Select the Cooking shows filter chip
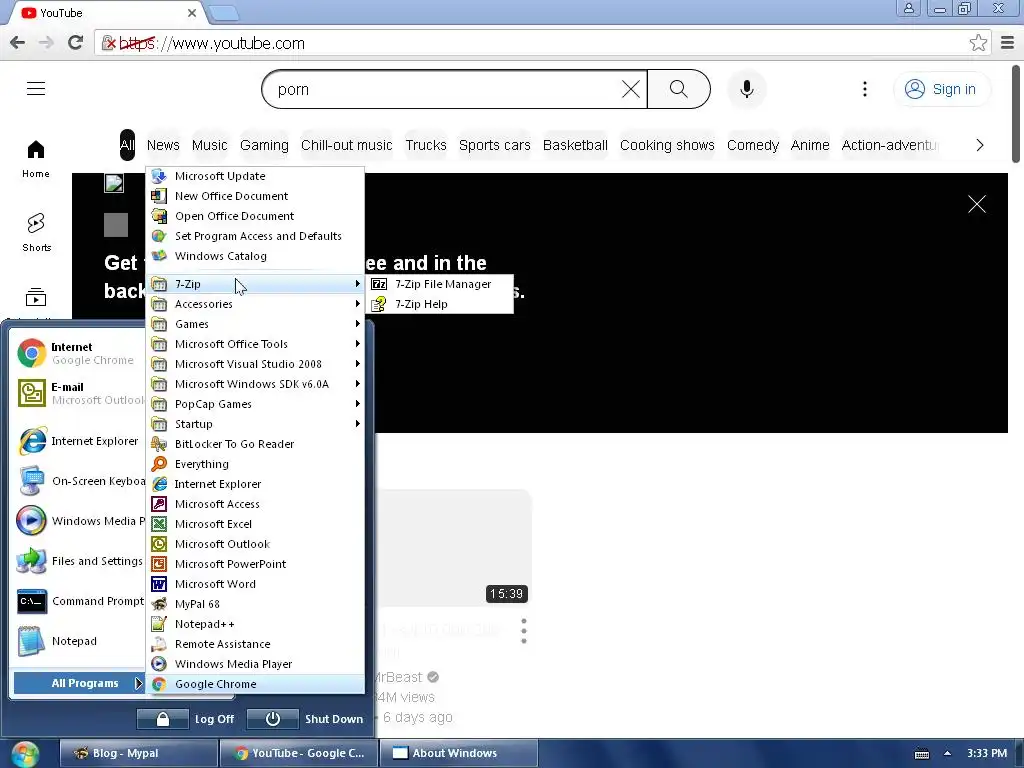Screen dimensions: 1024x768 pos(667,145)
